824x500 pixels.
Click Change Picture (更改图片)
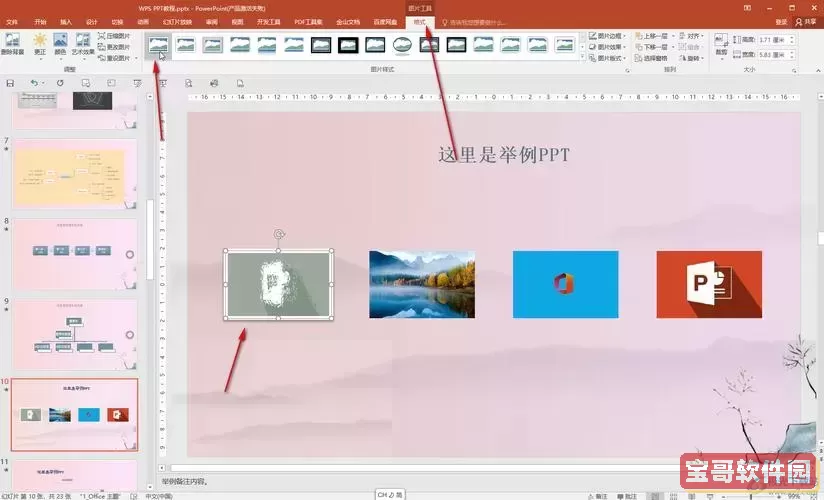[x=114, y=47]
